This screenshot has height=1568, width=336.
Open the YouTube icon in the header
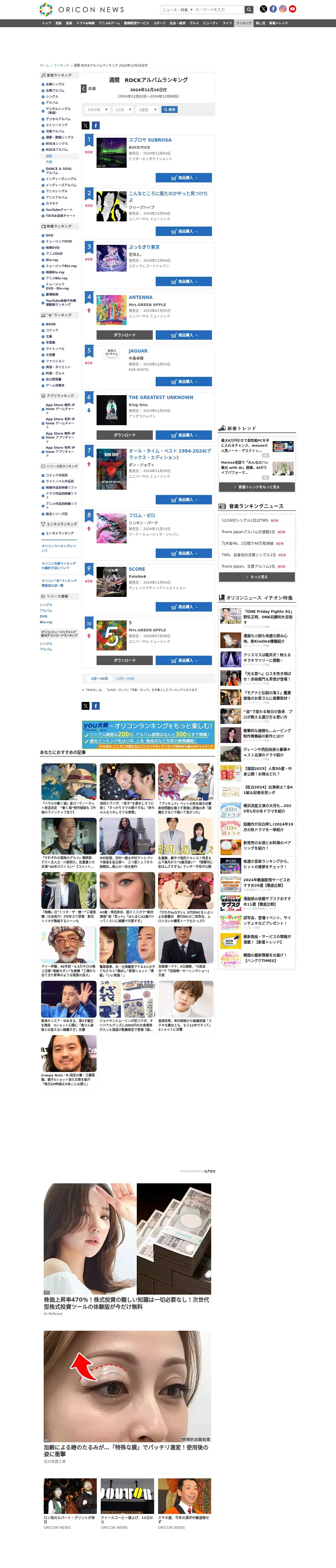[x=293, y=9]
